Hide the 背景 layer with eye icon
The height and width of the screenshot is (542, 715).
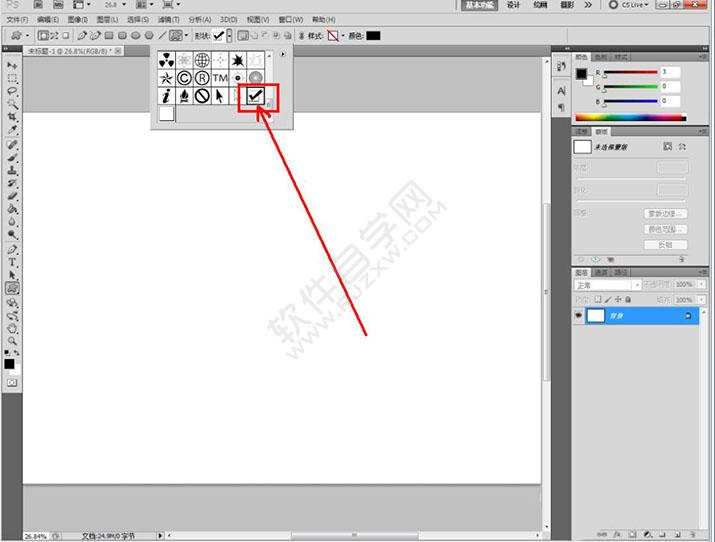point(579,315)
